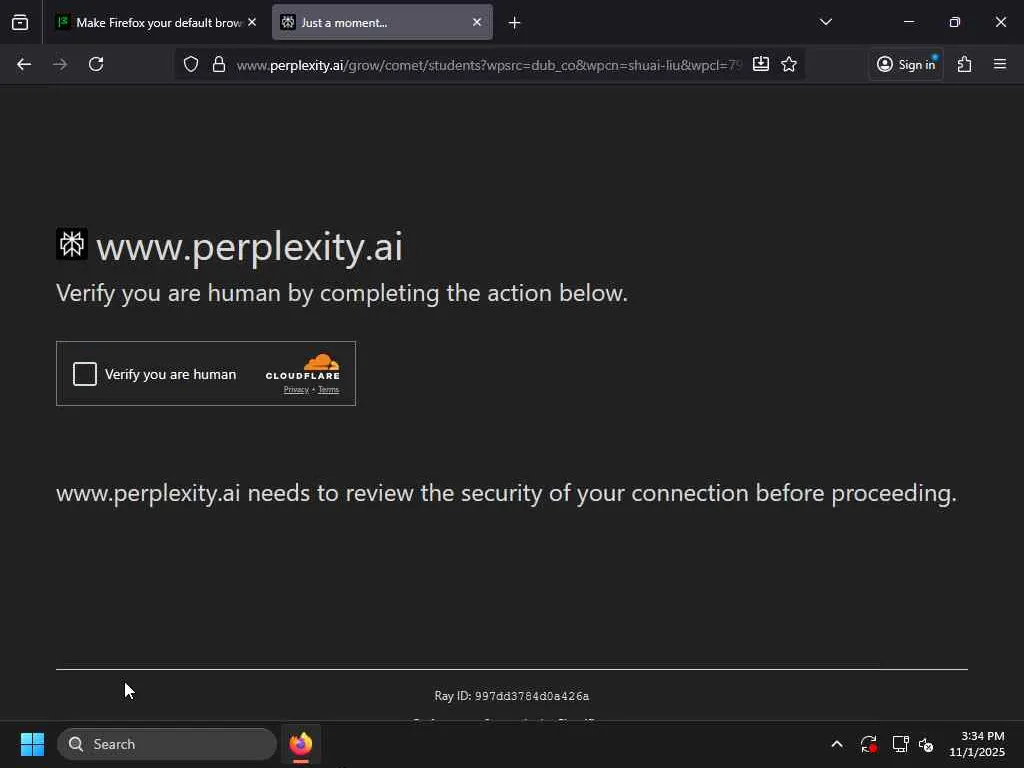
Task: Click the Firefox reload page icon
Action: point(96,64)
